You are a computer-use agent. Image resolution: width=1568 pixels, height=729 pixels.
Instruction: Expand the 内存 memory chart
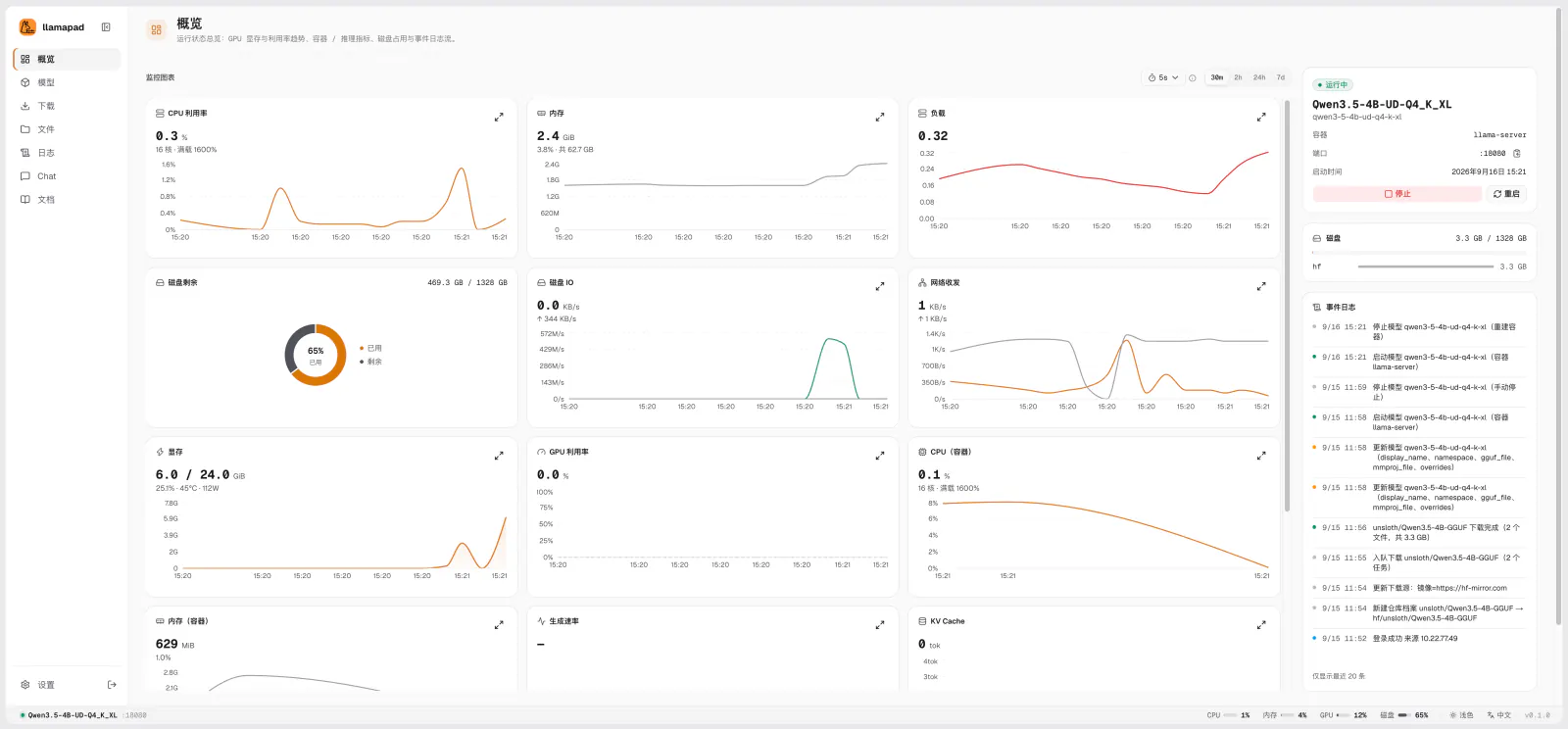click(880, 118)
